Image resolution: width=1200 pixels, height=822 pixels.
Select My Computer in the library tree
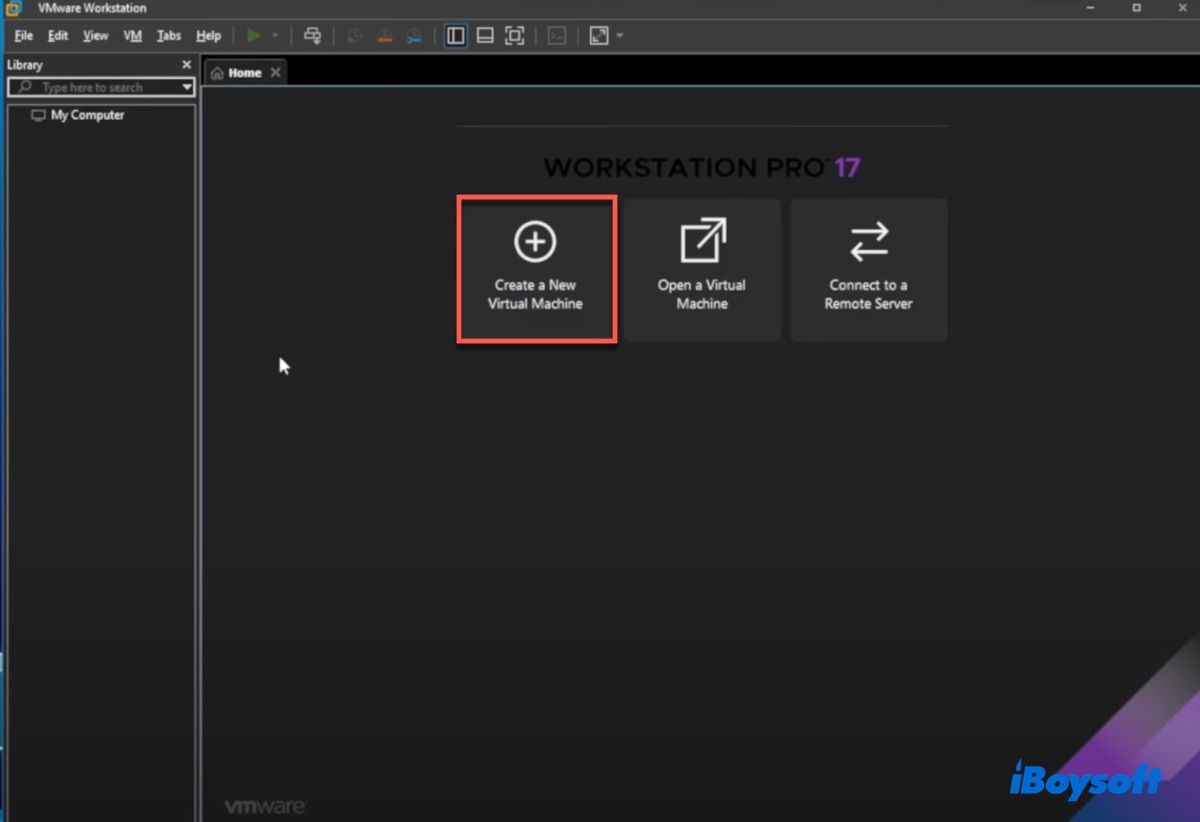click(87, 115)
